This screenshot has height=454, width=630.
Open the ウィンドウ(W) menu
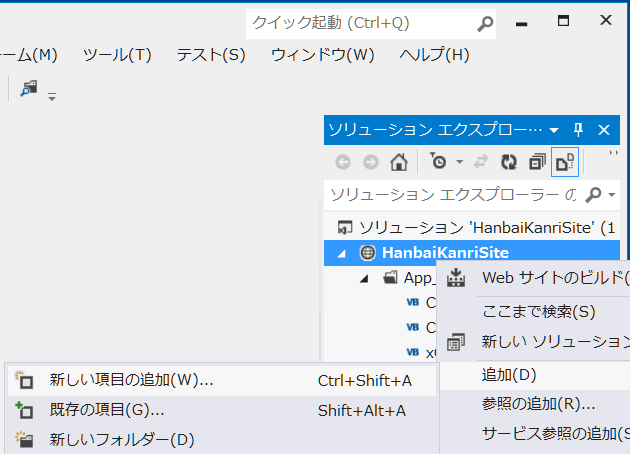pyautogui.click(x=323, y=55)
